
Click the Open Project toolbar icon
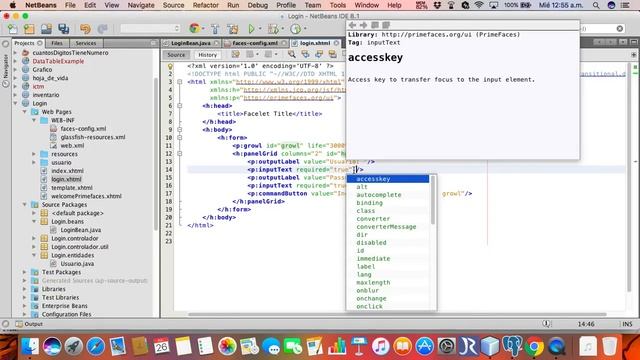click(x=46, y=29)
